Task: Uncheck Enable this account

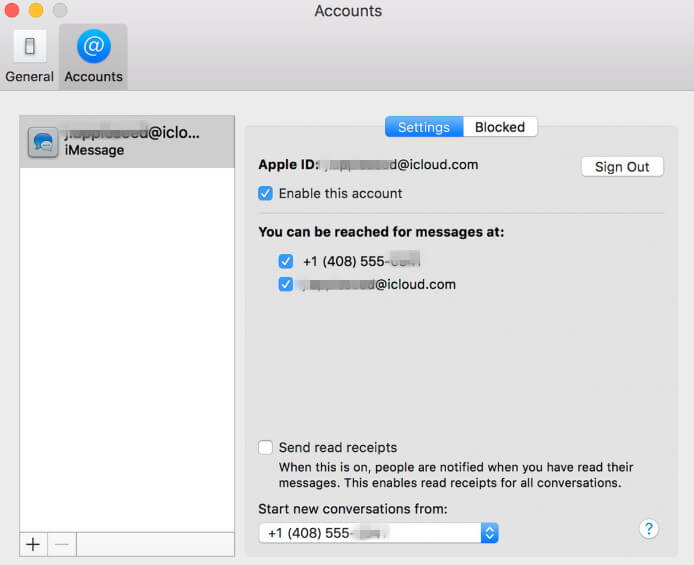Action: pos(265,193)
